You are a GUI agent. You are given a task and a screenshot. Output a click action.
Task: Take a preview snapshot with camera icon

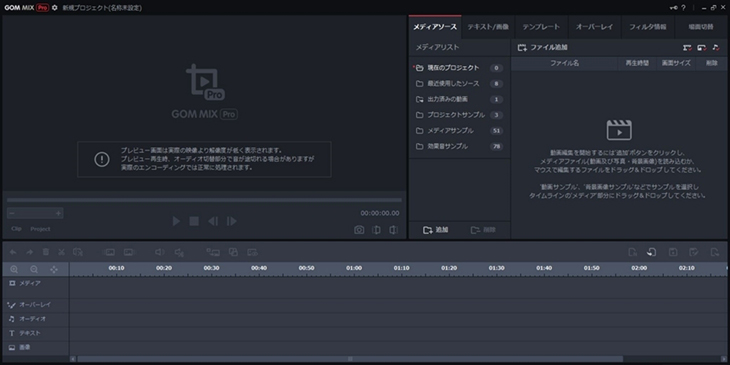pyautogui.click(x=359, y=230)
